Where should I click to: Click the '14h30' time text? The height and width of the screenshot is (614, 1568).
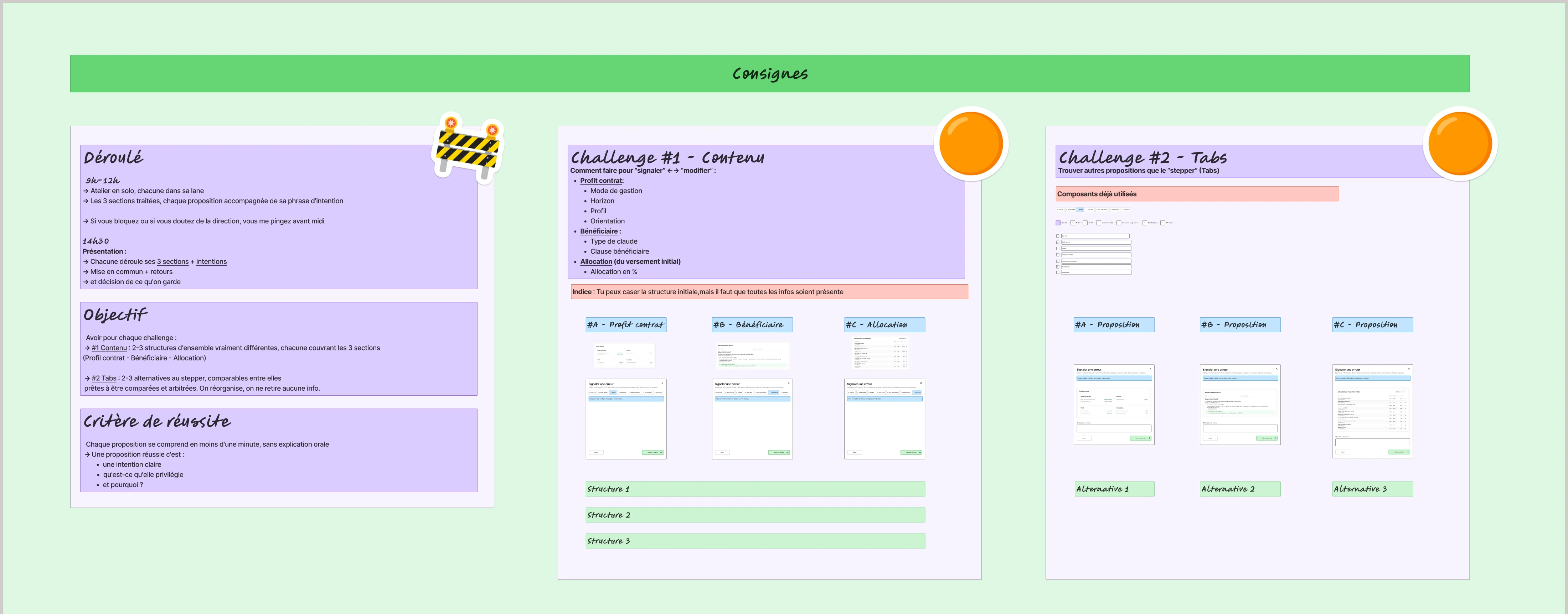96,241
